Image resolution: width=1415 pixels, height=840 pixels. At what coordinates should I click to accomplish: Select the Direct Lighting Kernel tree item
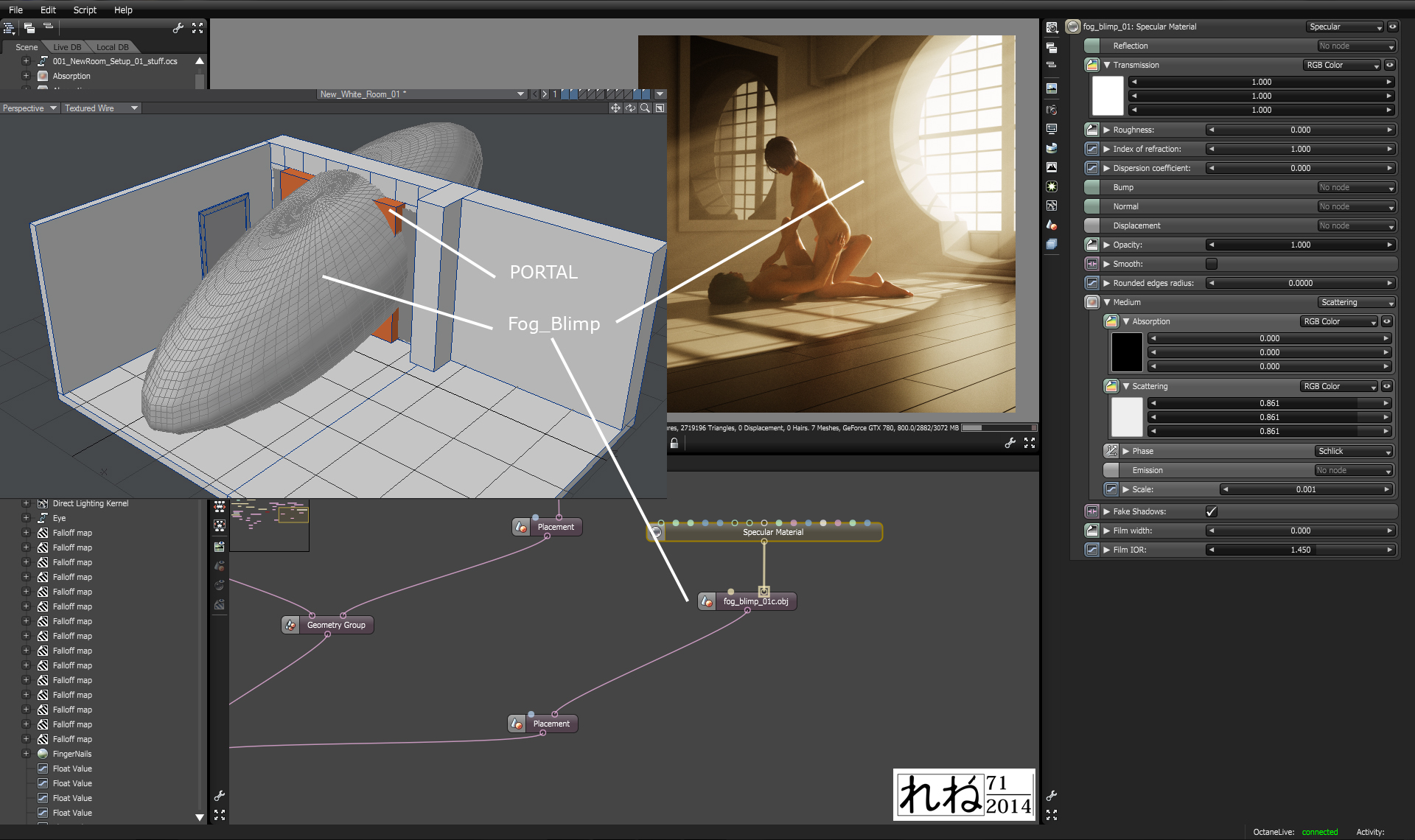90,503
